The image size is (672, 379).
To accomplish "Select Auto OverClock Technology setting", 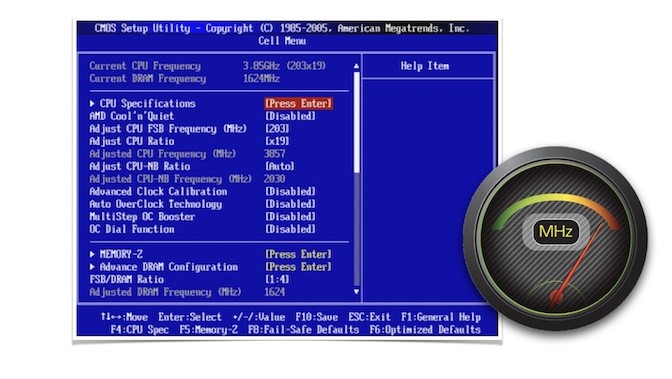I will 156,204.
